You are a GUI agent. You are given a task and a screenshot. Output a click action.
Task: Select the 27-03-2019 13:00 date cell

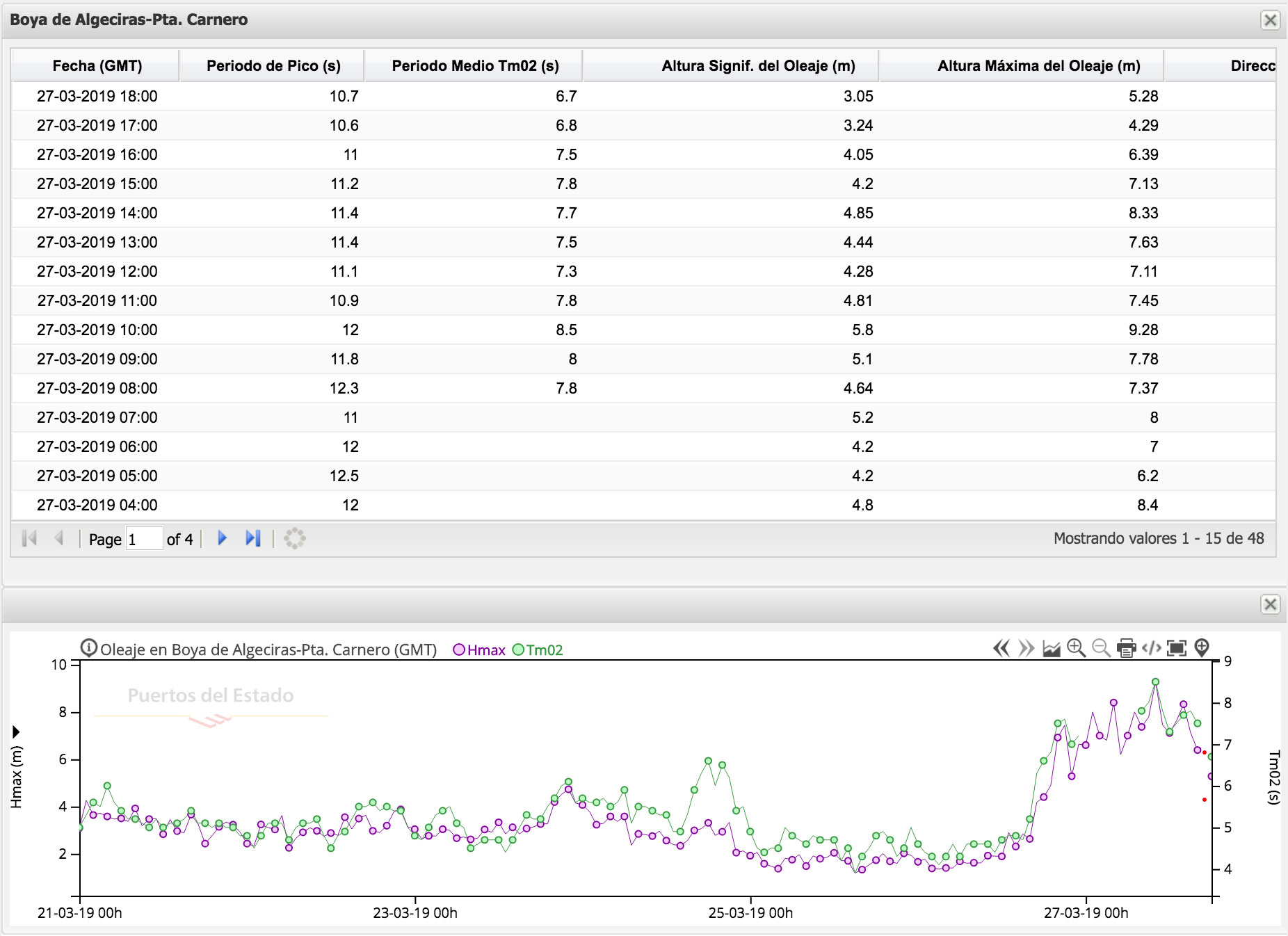point(97,242)
